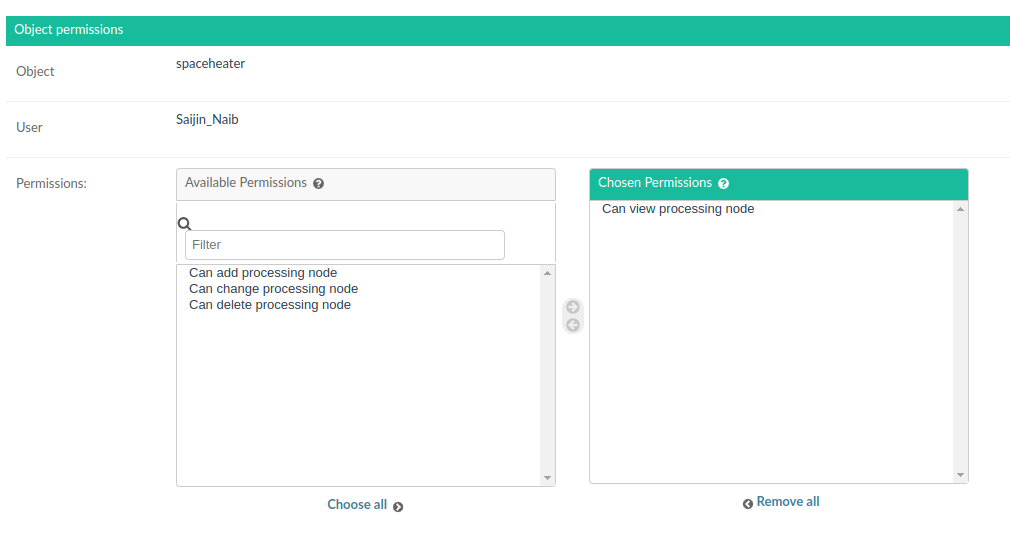Click the Available Permissions header title
The image size is (1010, 534).
click(246, 183)
